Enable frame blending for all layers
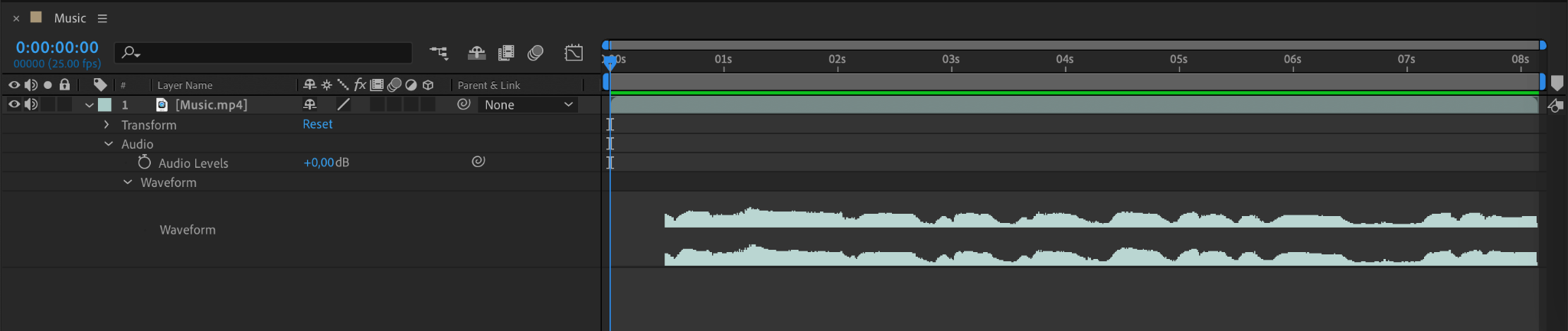This screenshot has width=1568, height=331. point(506,53)
